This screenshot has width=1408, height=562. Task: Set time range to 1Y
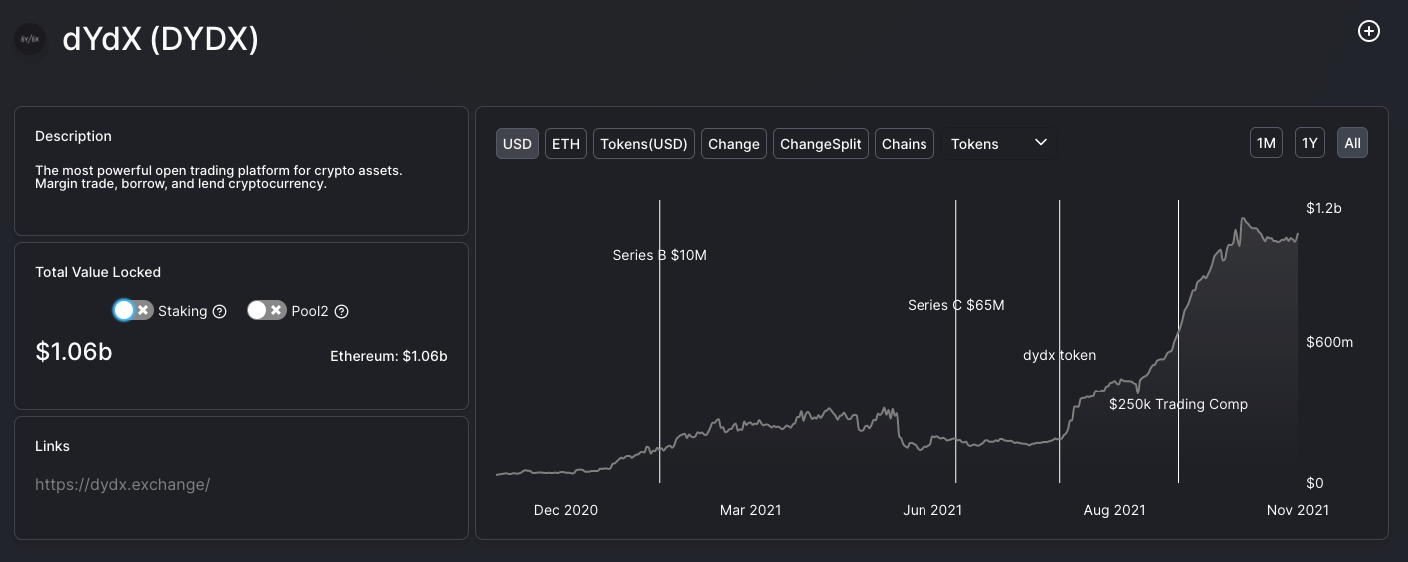click(x=1310, y=143)
